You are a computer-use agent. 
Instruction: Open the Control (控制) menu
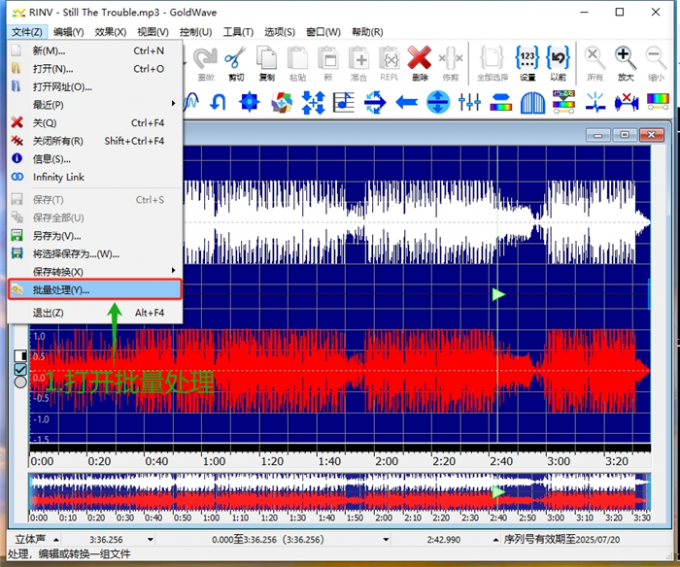(x=196, y=32)
